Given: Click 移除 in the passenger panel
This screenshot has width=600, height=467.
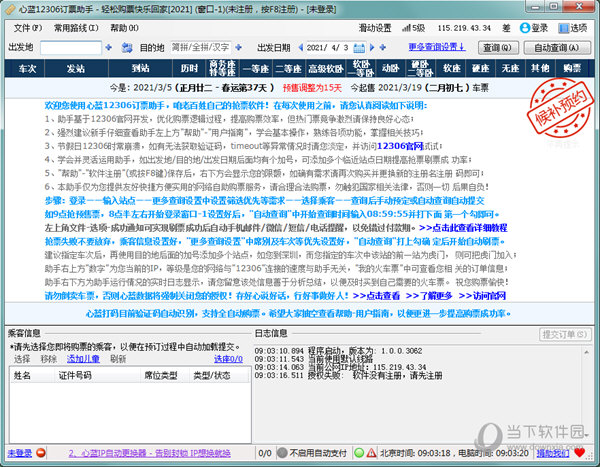Looking at the screenshot, I should (x=49, y=359).
